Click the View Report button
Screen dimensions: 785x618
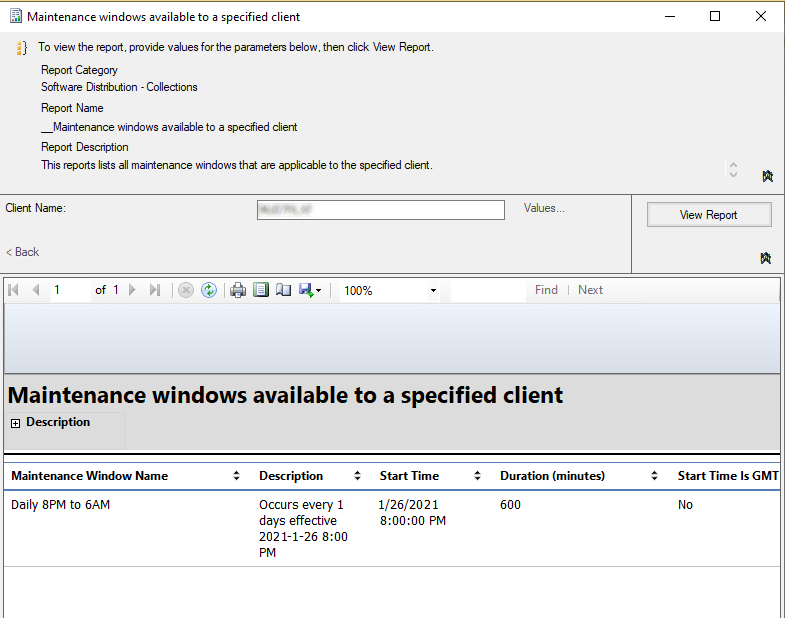tap(708, 215)
